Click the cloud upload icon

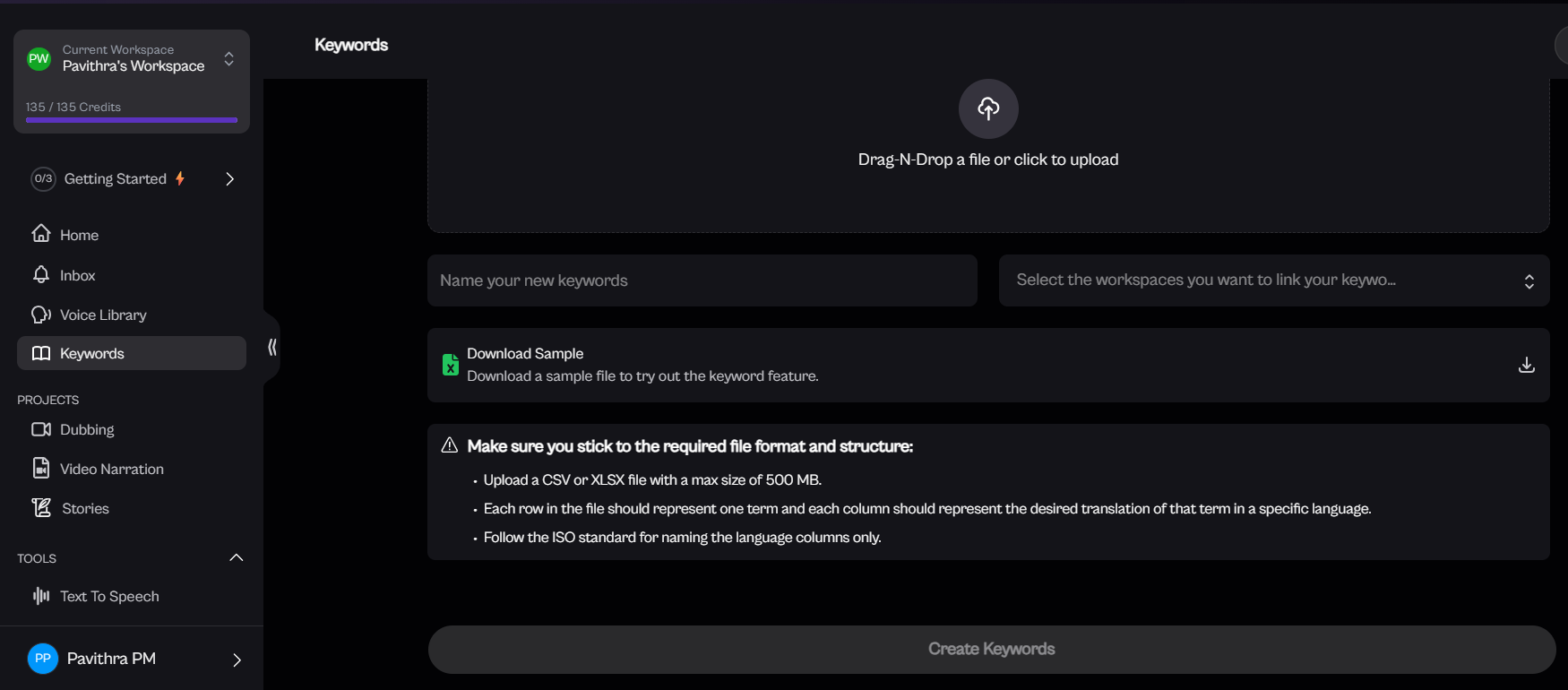click(x=988, y=108)
